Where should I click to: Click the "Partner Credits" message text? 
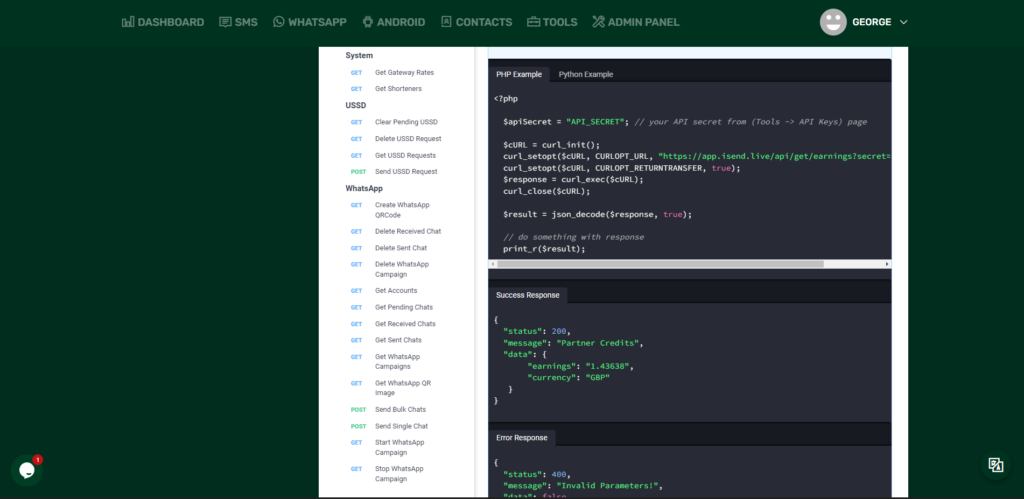pyautogui.click(x=600, y=343)
